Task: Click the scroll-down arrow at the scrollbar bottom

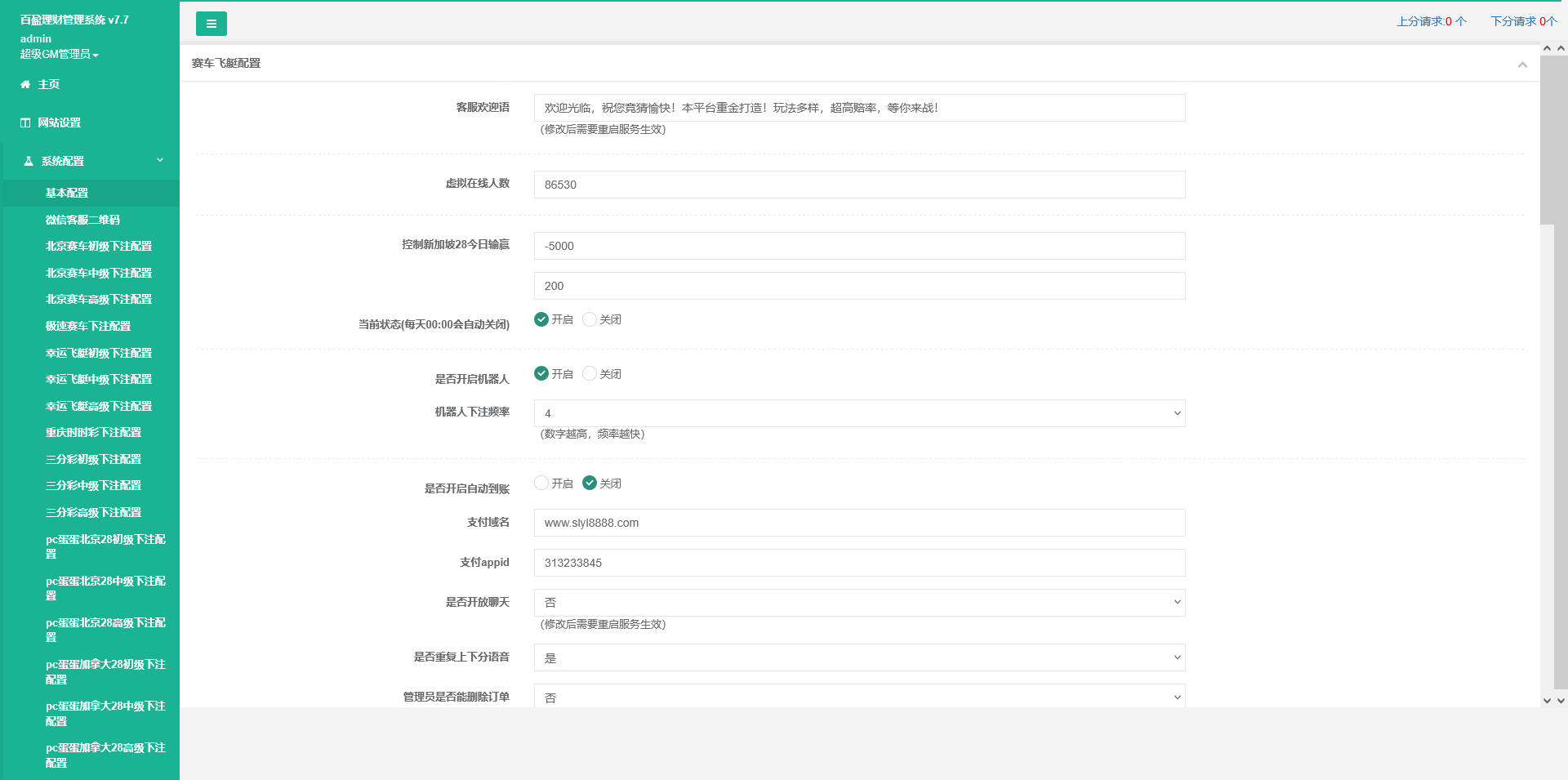Action: click(1547, 700)
